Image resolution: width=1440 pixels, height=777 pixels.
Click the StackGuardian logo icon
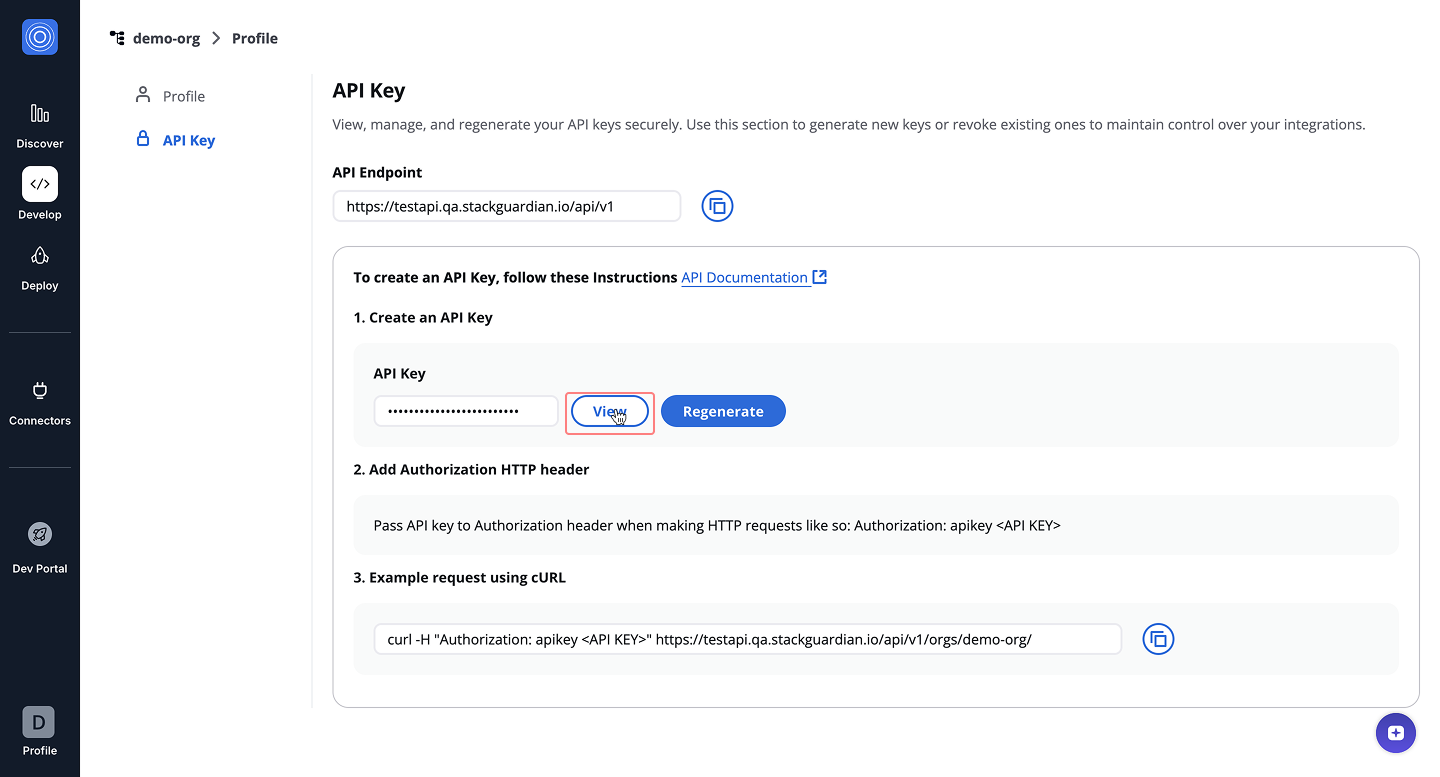40,38
